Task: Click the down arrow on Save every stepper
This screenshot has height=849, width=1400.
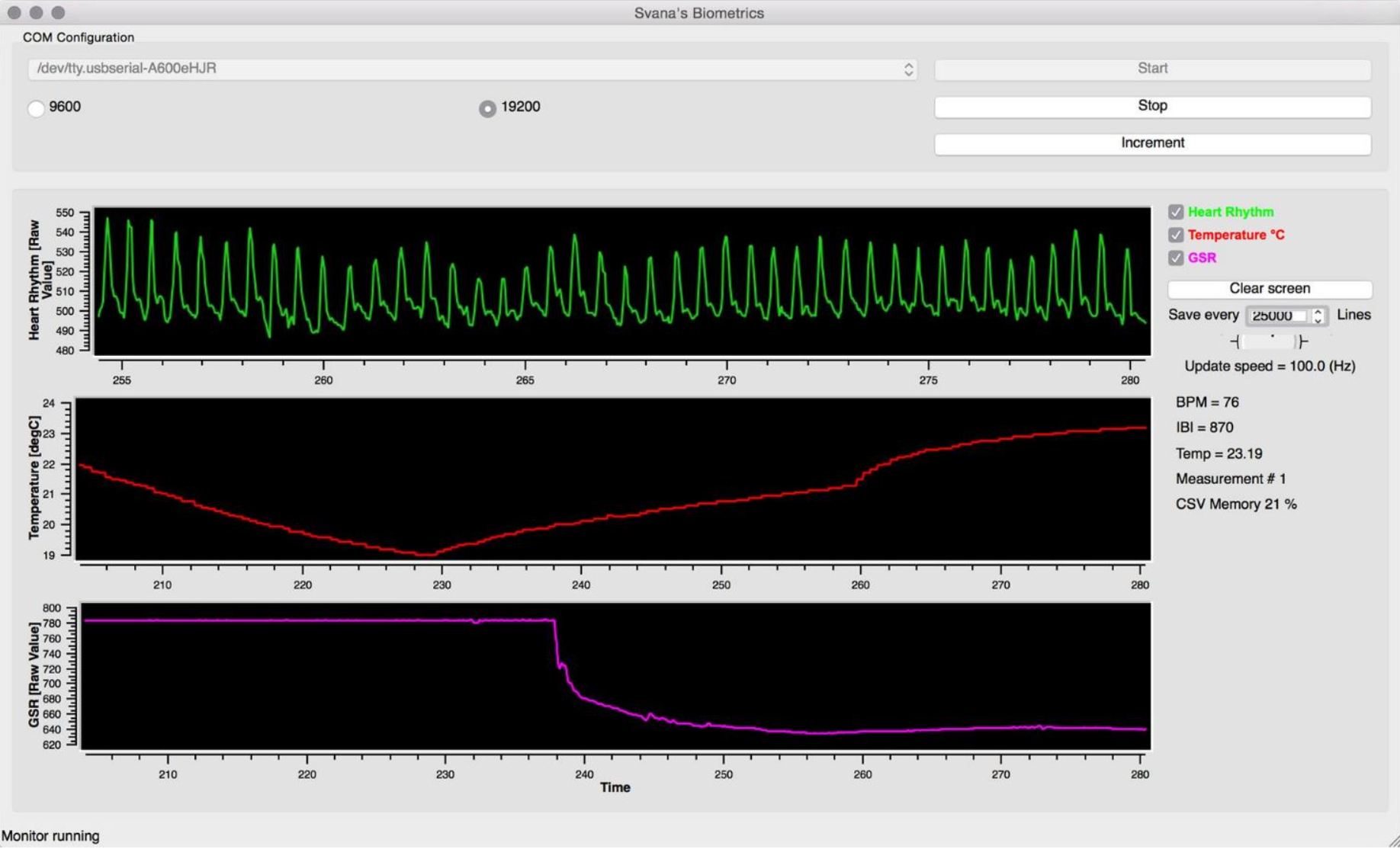Action: pos(1320,320)
